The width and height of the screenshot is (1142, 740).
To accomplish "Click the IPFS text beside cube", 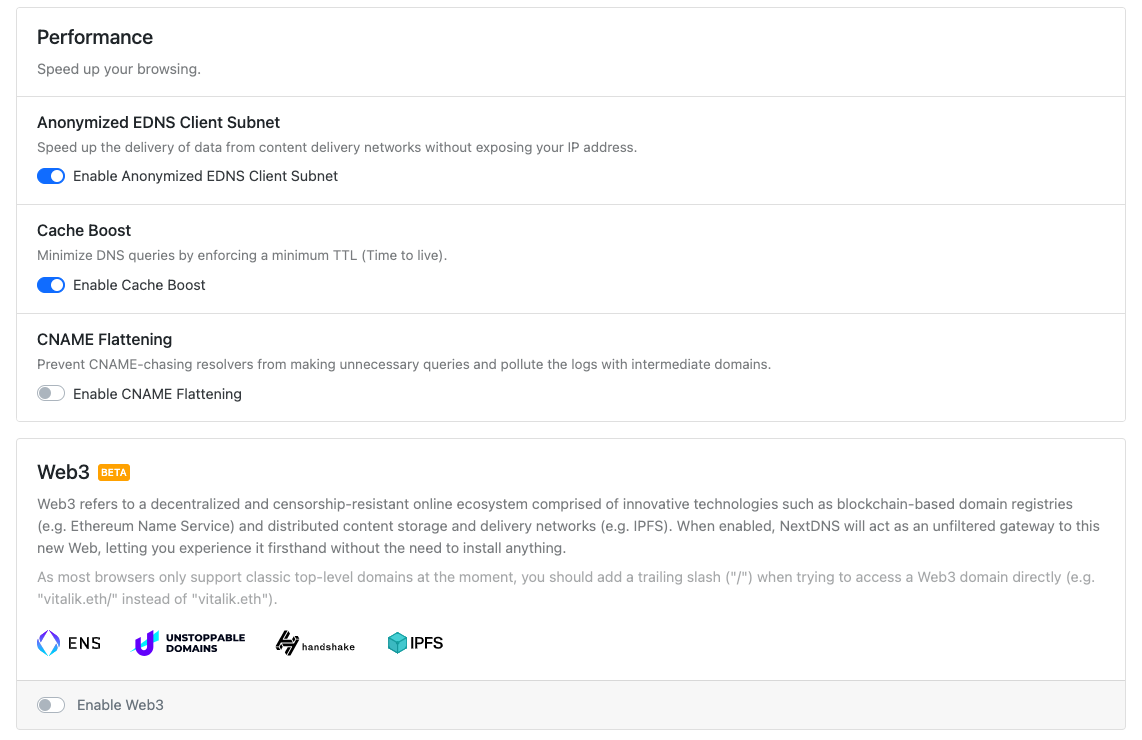I will (427, 643).
